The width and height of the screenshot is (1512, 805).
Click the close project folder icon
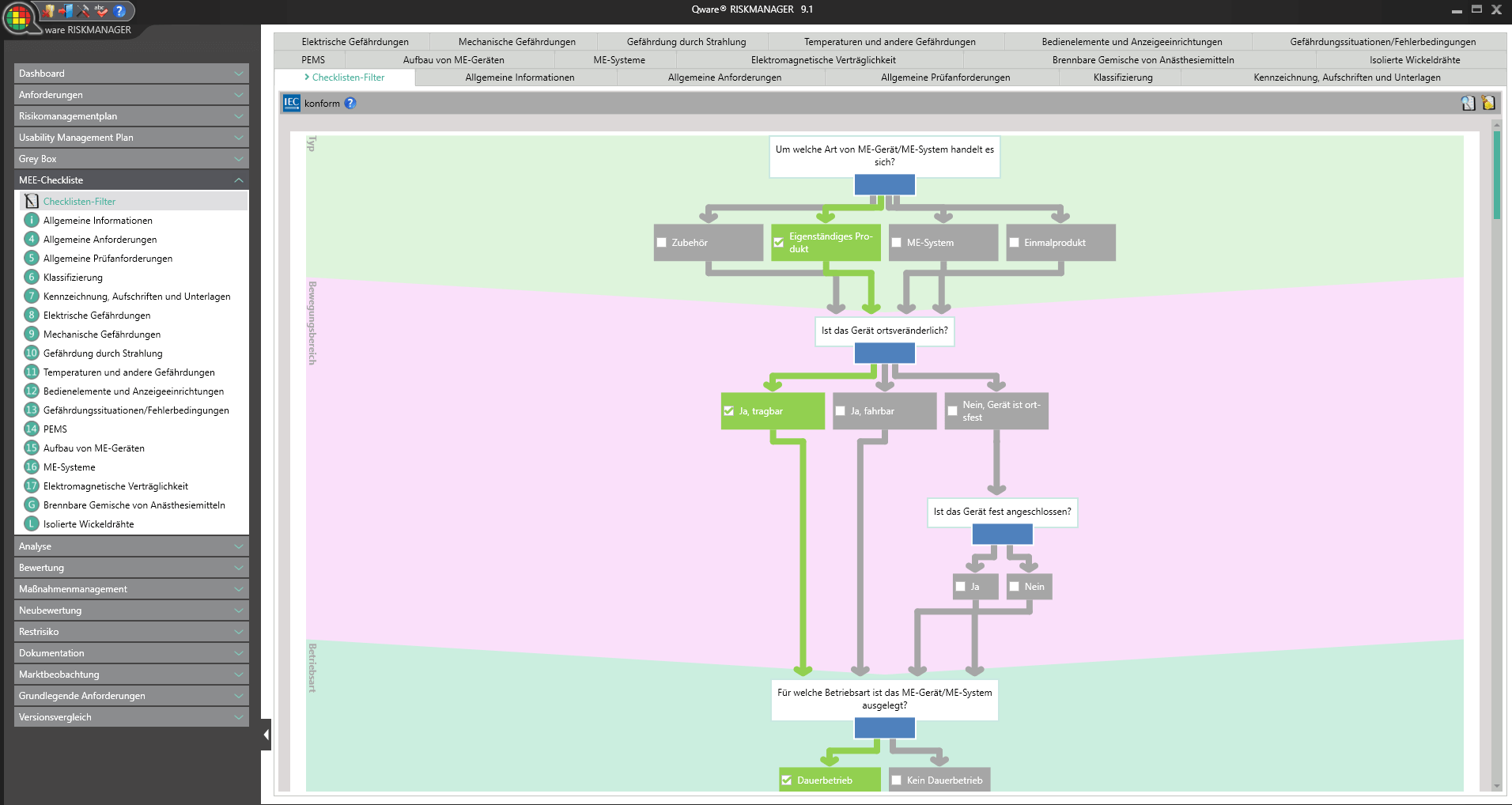tap(49, 10)
